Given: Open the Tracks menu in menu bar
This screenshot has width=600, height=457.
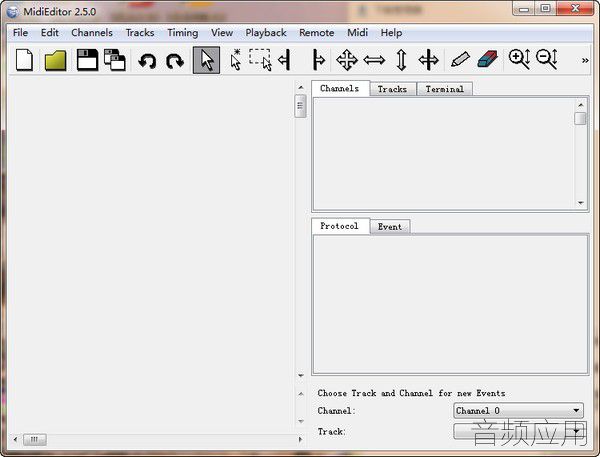Looking at the screenshot, I should click(140, 33).
